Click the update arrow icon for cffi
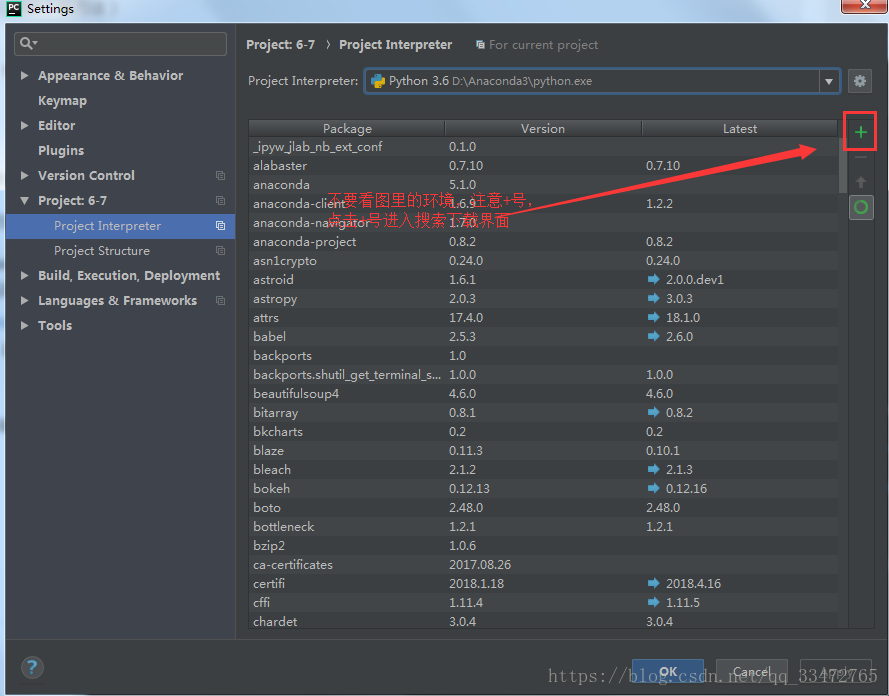Viewport: 889px width, 696px height. tap(653, 602)
